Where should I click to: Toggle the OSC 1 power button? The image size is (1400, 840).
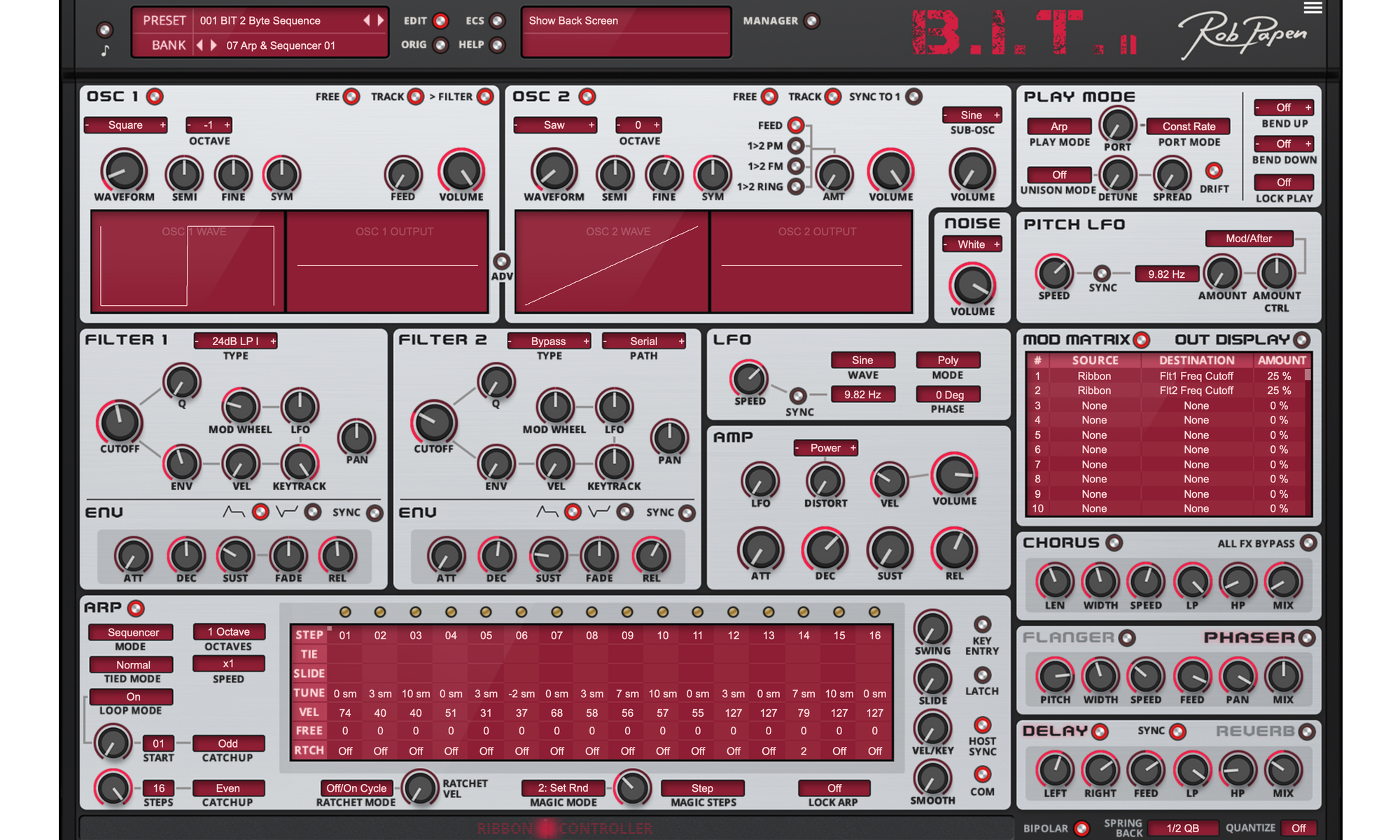tap(155, 97)
